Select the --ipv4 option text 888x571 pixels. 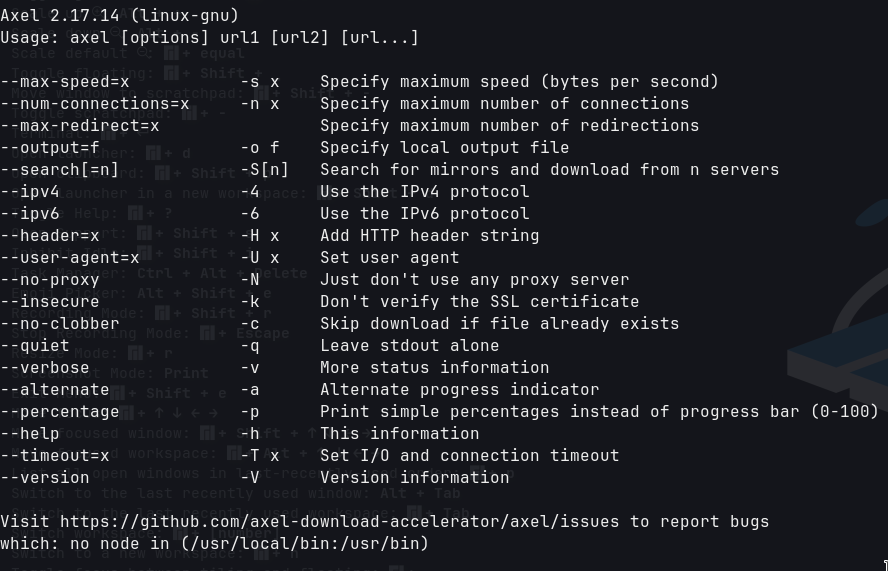(x=29, y=192)
